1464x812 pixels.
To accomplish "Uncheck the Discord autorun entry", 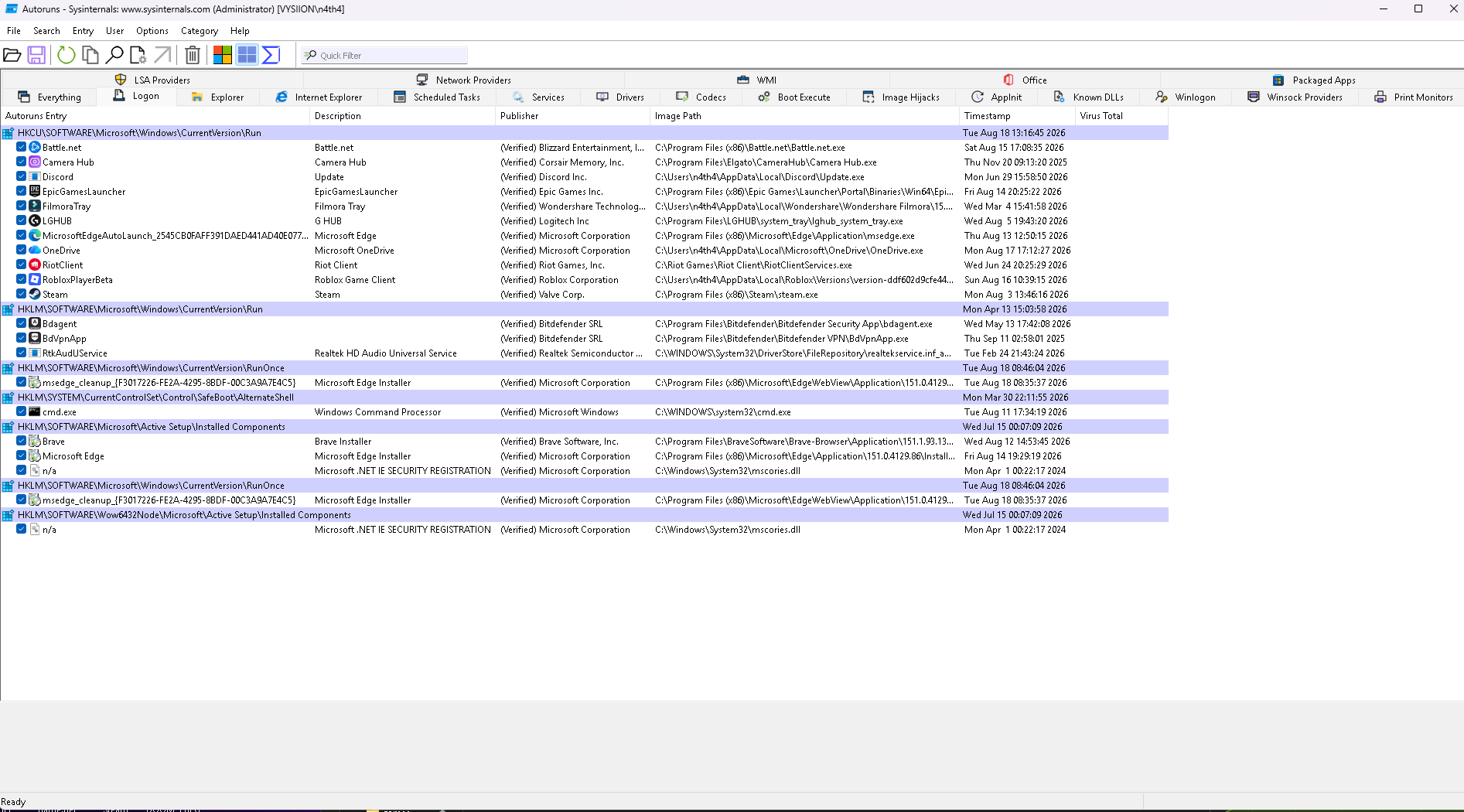I will click(22, 176).
